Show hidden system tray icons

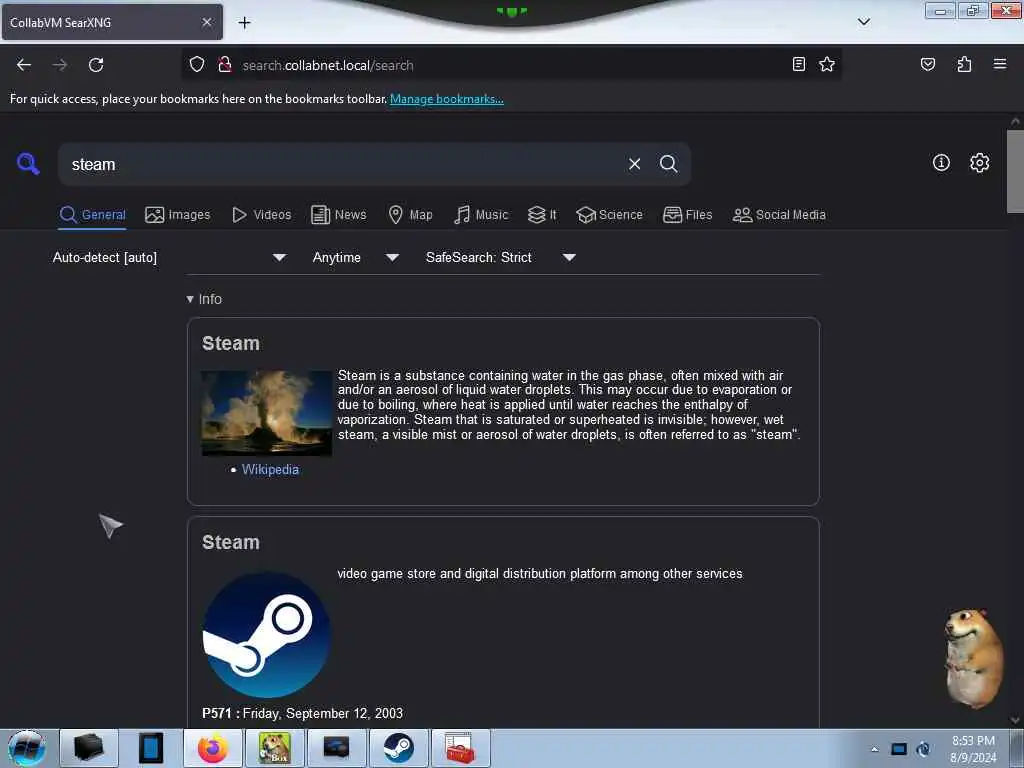pos(874,749)
